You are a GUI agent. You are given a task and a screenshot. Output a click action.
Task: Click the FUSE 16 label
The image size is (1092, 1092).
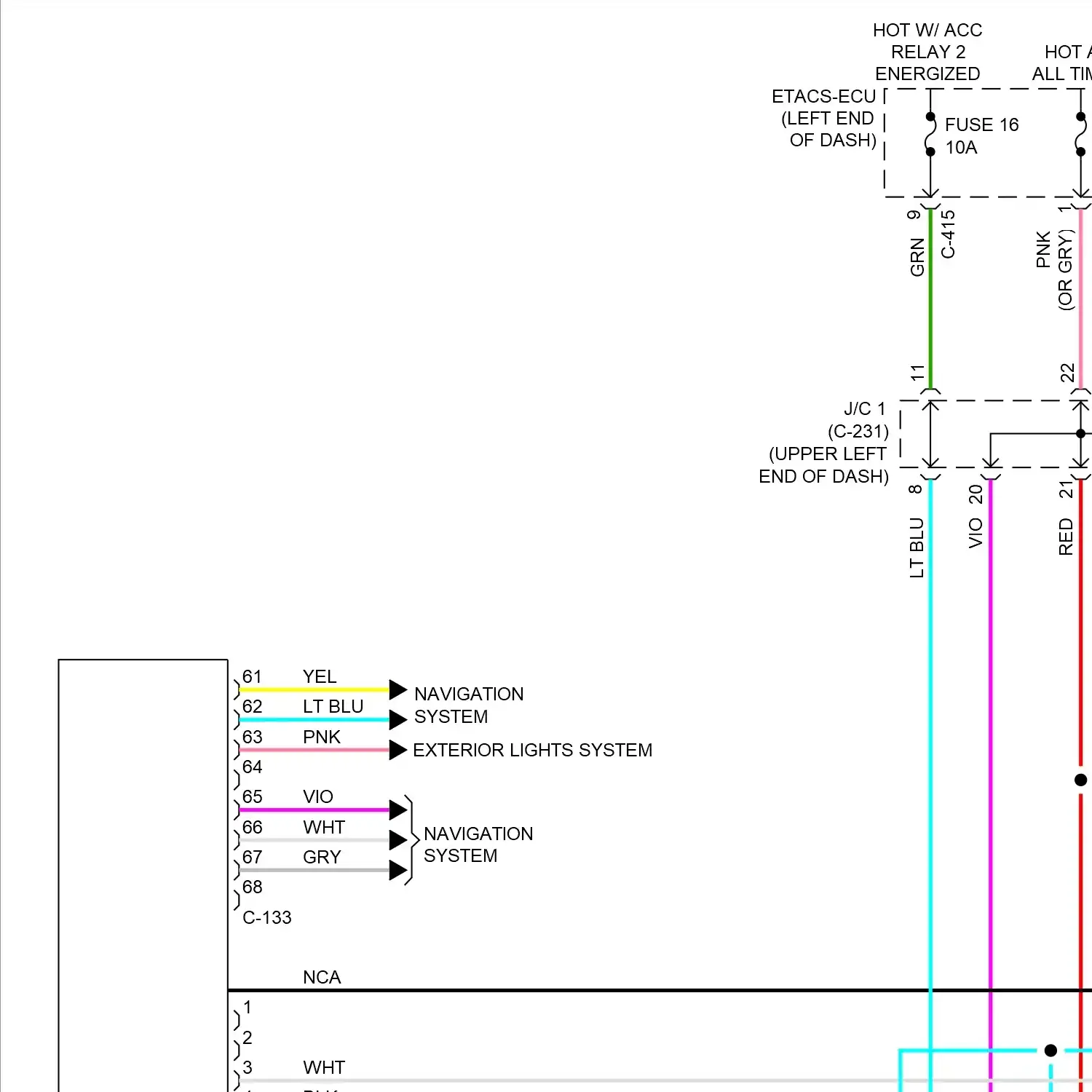981,125
